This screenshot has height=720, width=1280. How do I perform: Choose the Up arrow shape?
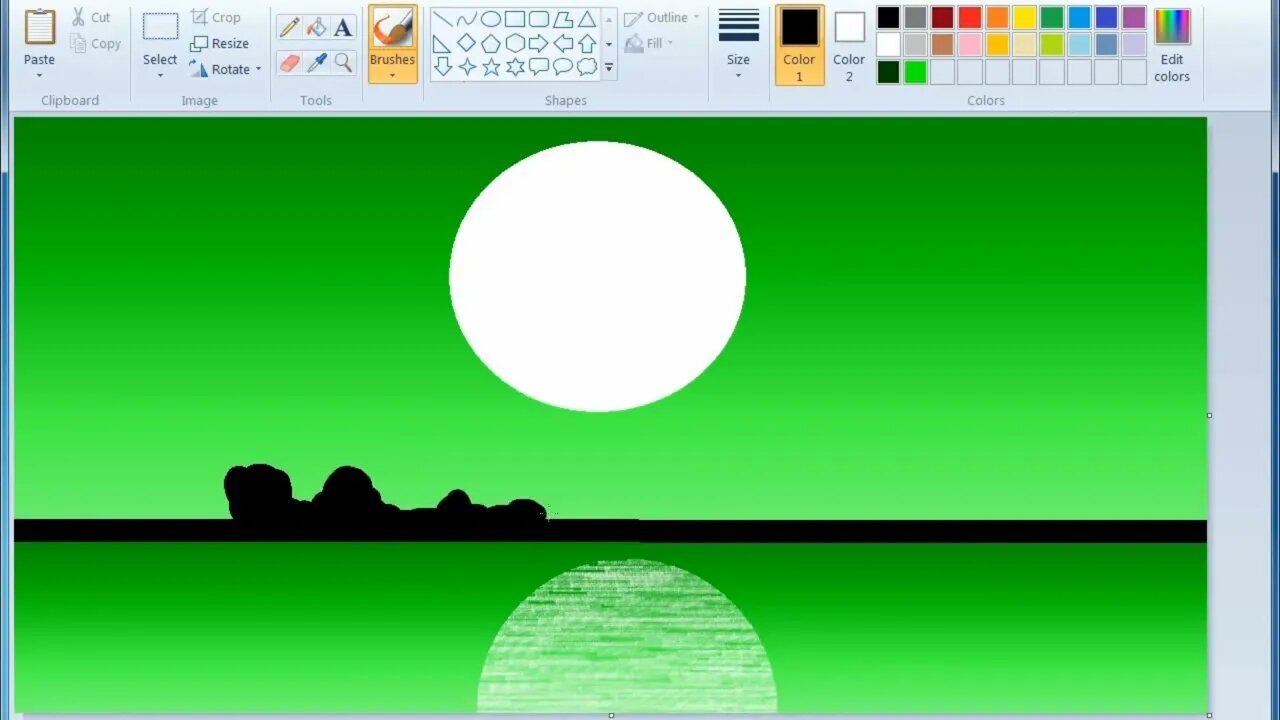tap(587, 43)
